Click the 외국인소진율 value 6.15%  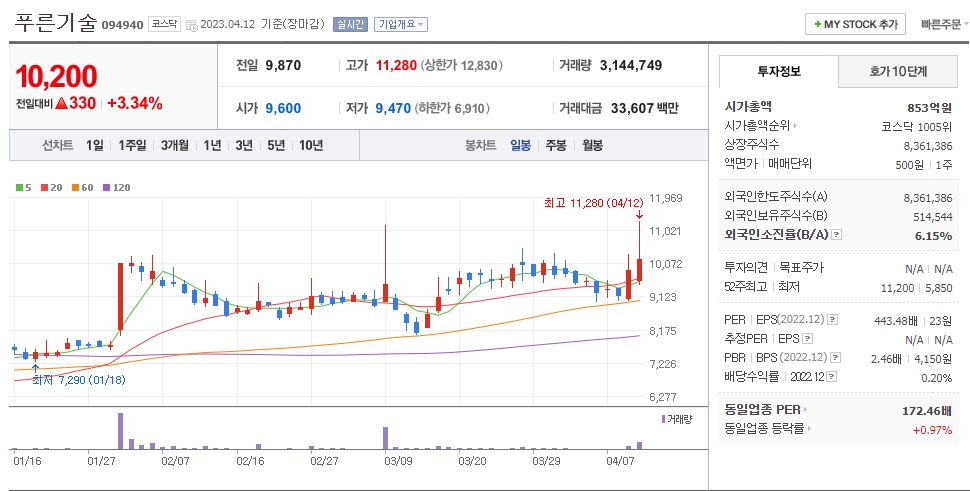tap(934, 236)
